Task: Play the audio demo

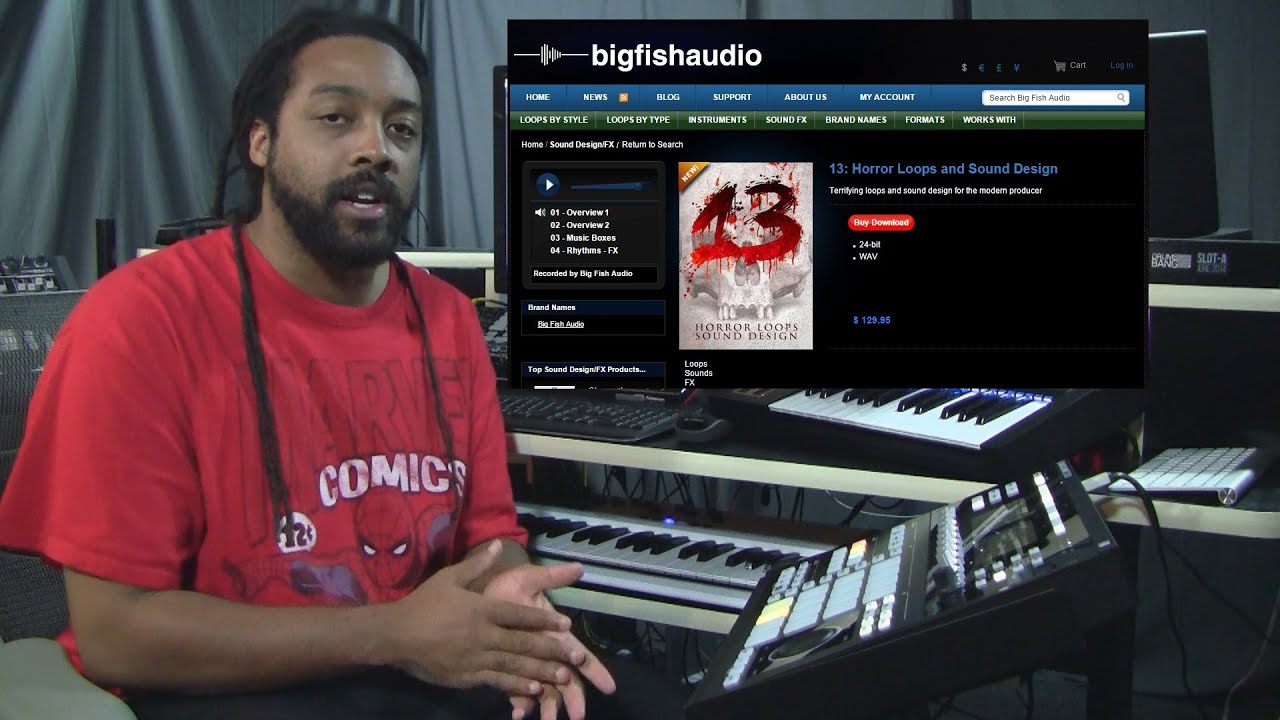Action: pyautogui.click(x=548, y=185)
